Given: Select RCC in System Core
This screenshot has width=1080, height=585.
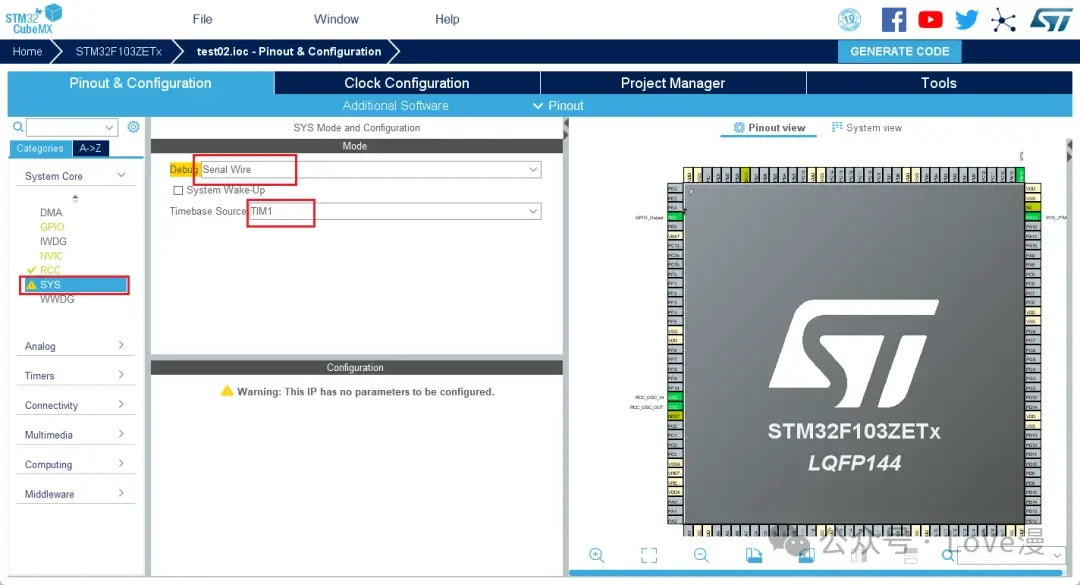Looking at the screenshot, I should (x=50, y=270).
